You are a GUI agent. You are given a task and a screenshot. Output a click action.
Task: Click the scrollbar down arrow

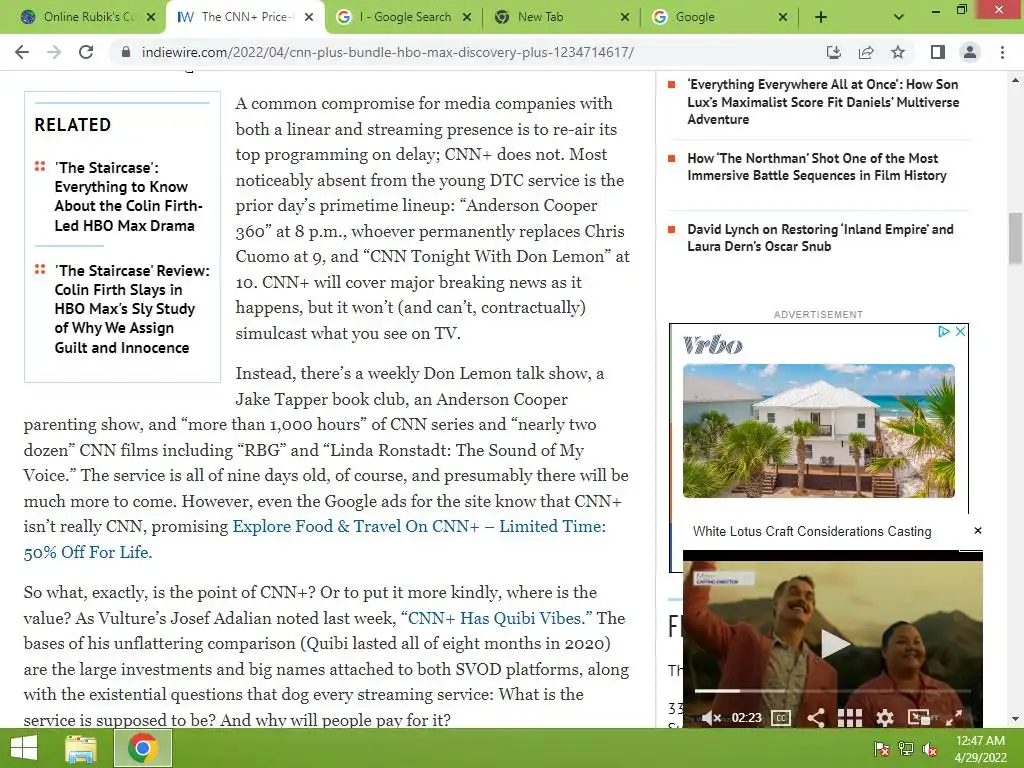(x=1015, y=719)
